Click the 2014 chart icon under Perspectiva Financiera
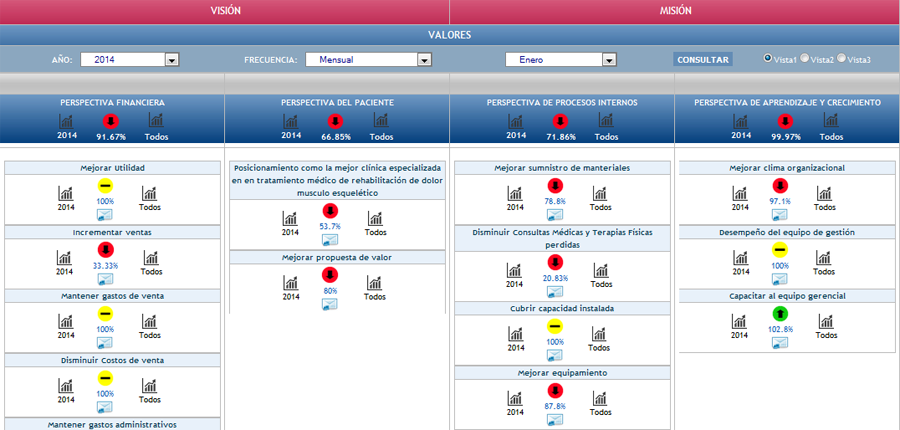The image size is (900, 430). [67, 120]
